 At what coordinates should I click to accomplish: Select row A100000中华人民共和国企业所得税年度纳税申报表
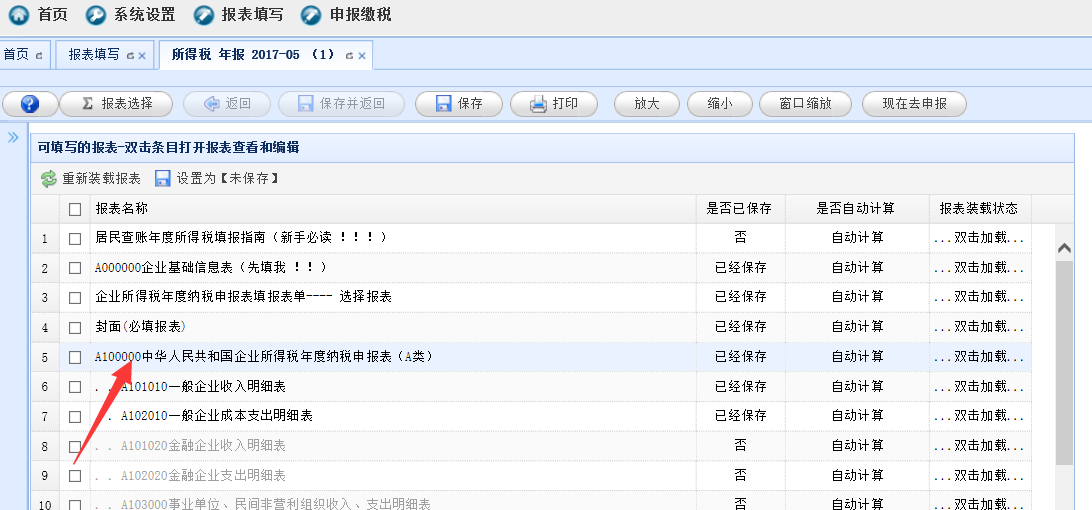[x=263, y=357]
